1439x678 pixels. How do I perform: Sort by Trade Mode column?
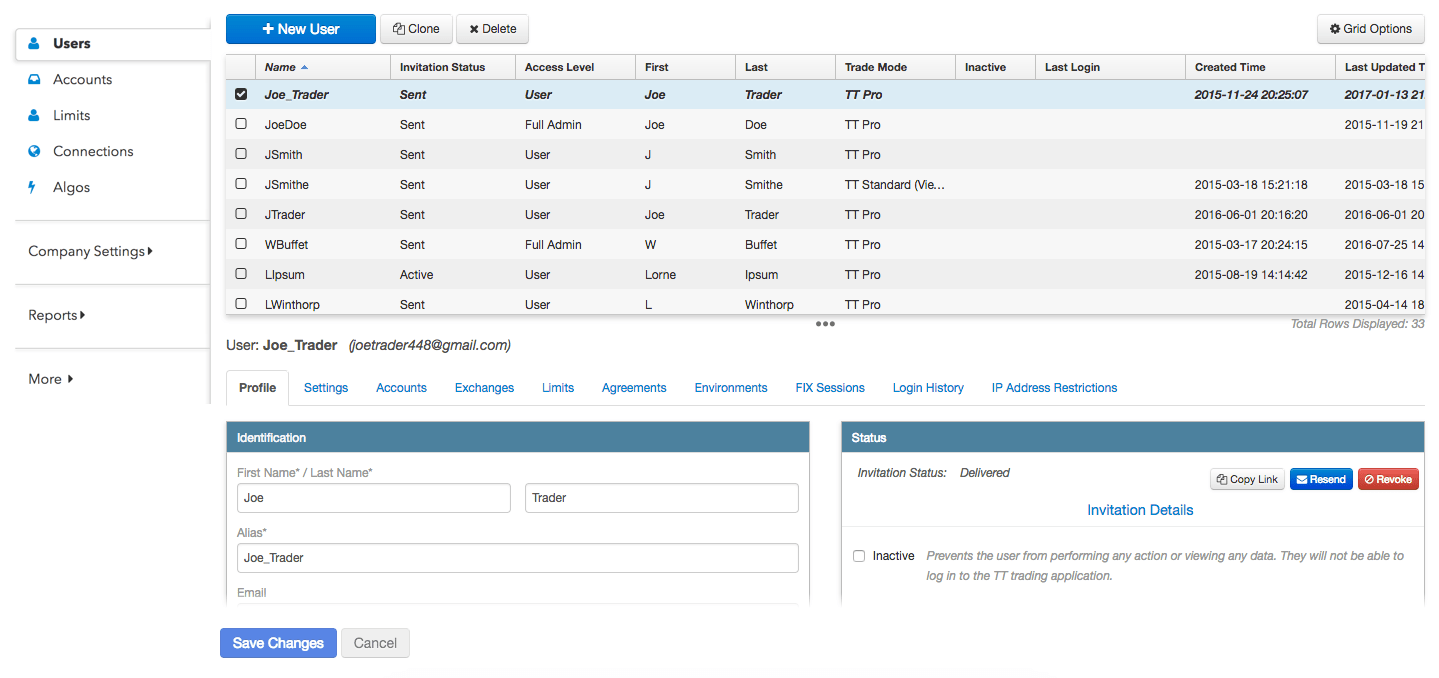(895, 67)
